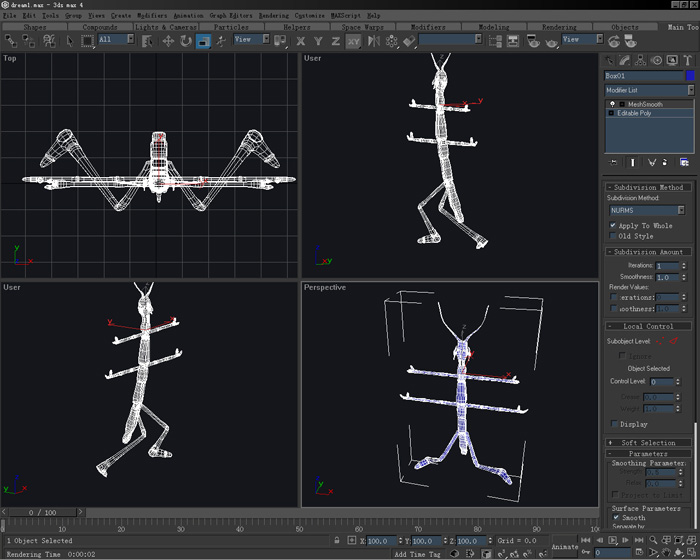The height and width of the screenshot is (560, 700).
Task: Open the Material Editor icon
Action: click(513, 41)
